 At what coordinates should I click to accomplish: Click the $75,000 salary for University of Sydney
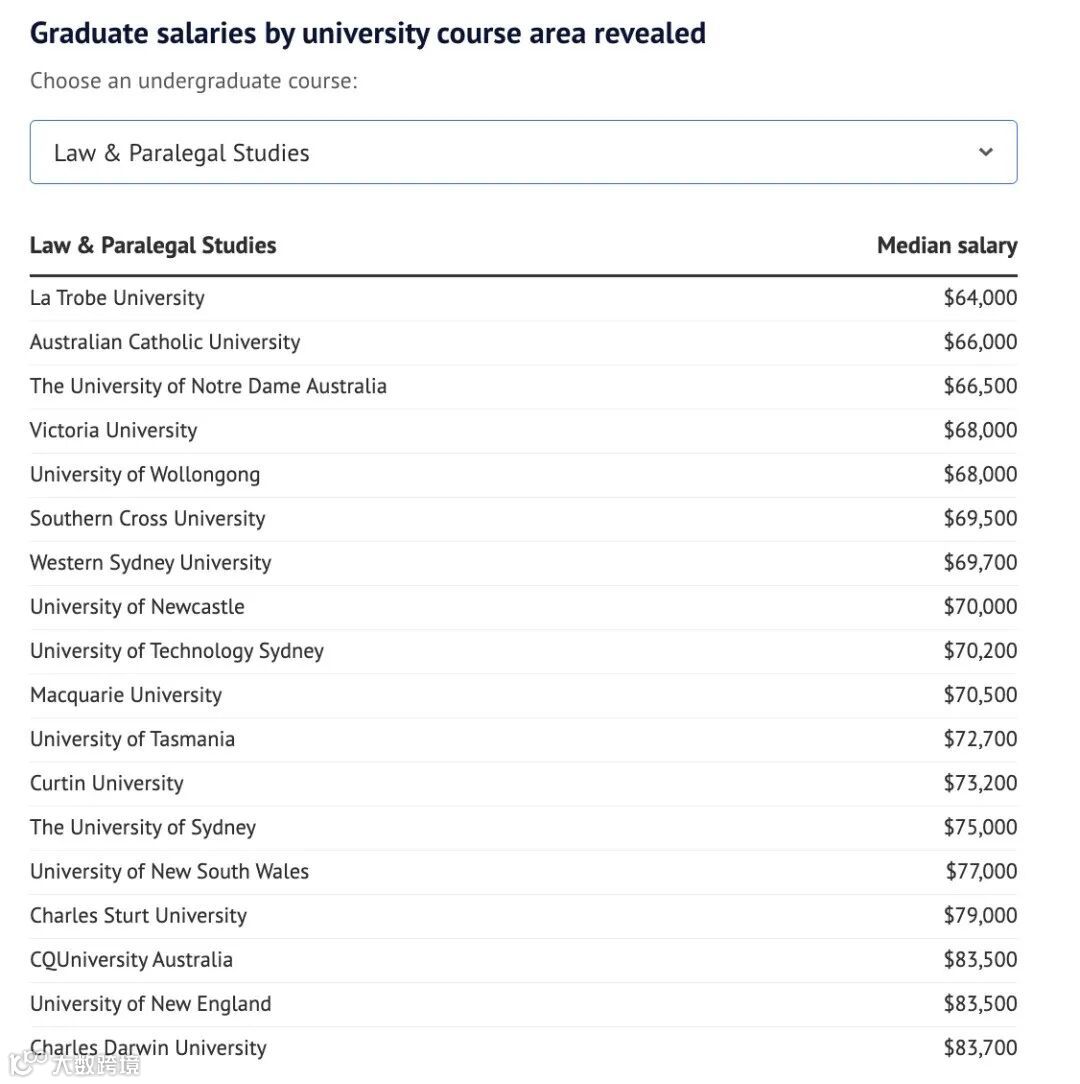pos(979,827)
